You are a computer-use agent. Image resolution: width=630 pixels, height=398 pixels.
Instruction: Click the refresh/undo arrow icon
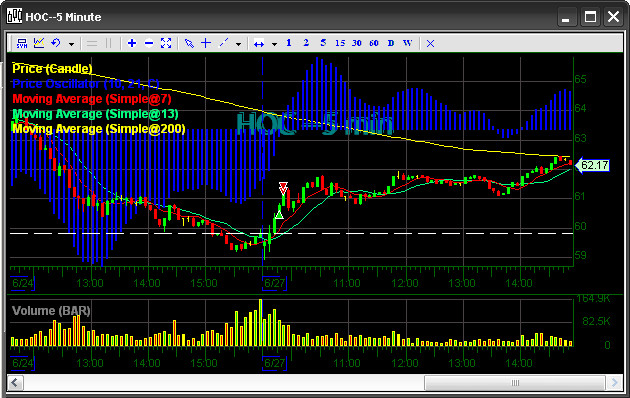(x=56, y=43)
